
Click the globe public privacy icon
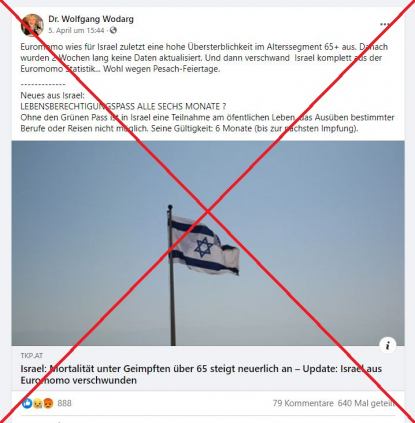113,30
